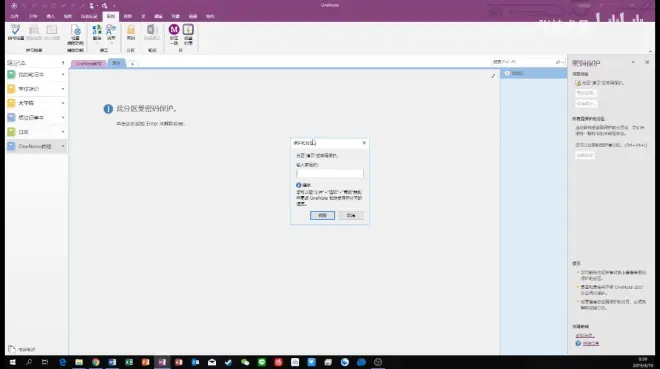Click Remove Password button in side pane
The height and width of the screenshot is (369, 660).
[586, 104]
